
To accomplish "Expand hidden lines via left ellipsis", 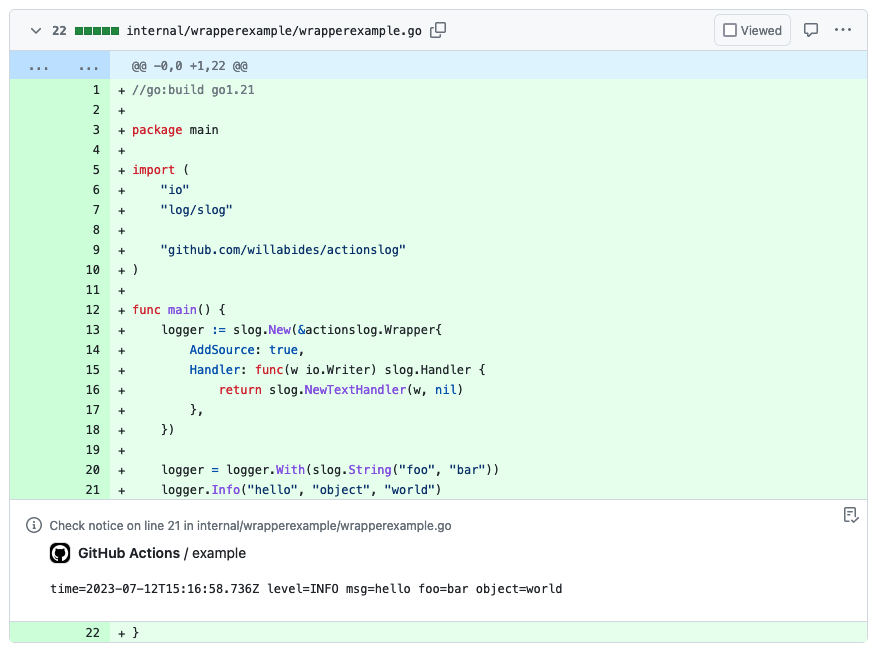I will [x=38, y=67].
